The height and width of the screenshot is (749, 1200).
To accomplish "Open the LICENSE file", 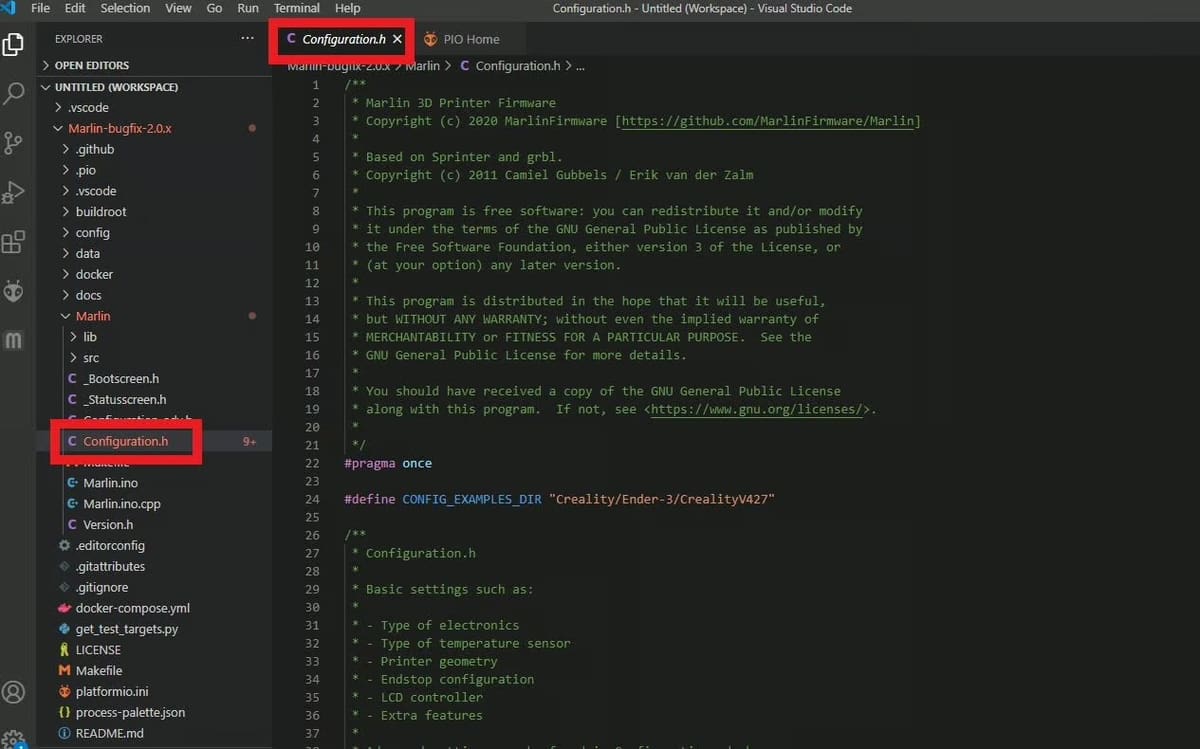I will click(98, 650).
